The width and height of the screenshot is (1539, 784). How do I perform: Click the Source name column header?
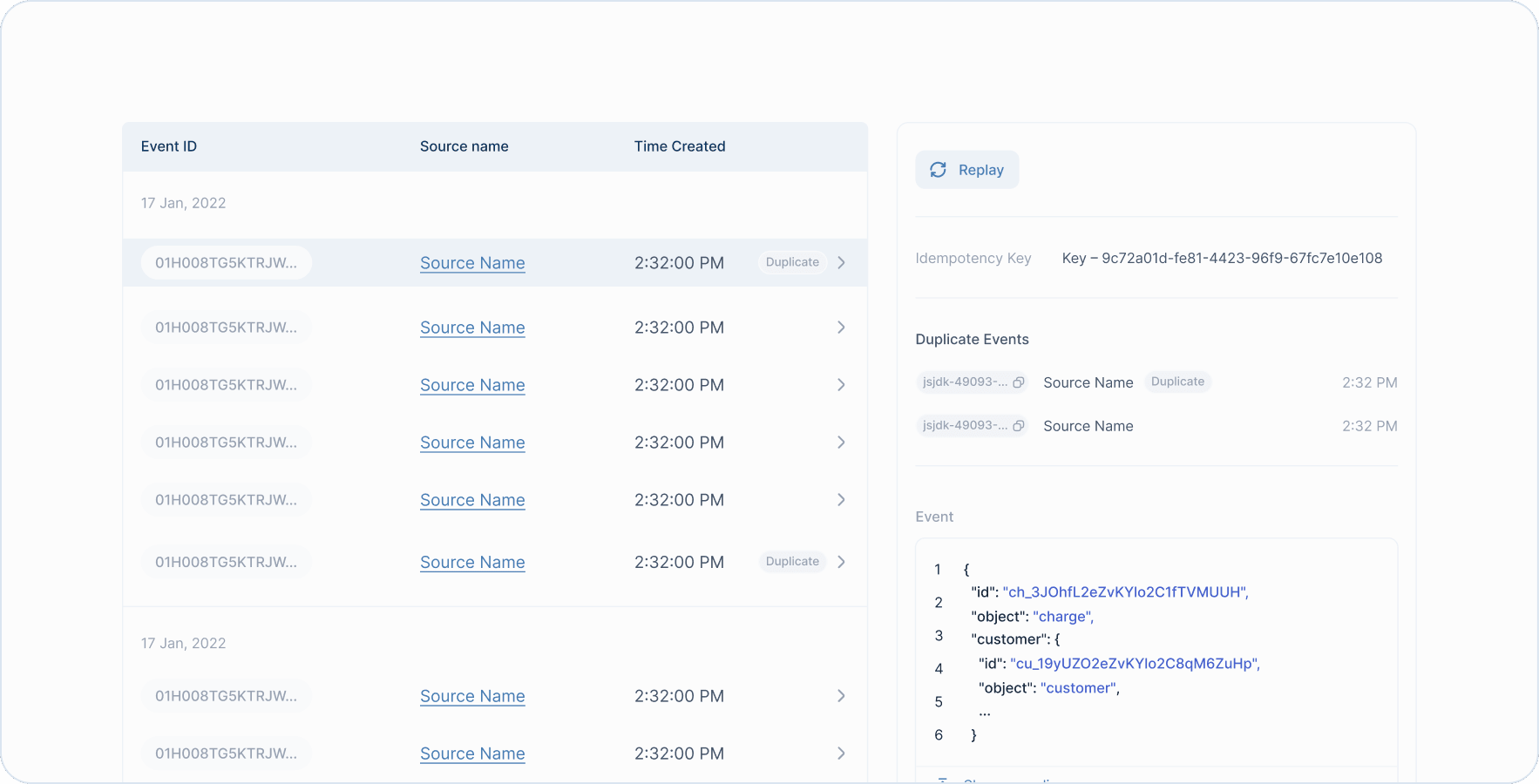tap(464, 146)
